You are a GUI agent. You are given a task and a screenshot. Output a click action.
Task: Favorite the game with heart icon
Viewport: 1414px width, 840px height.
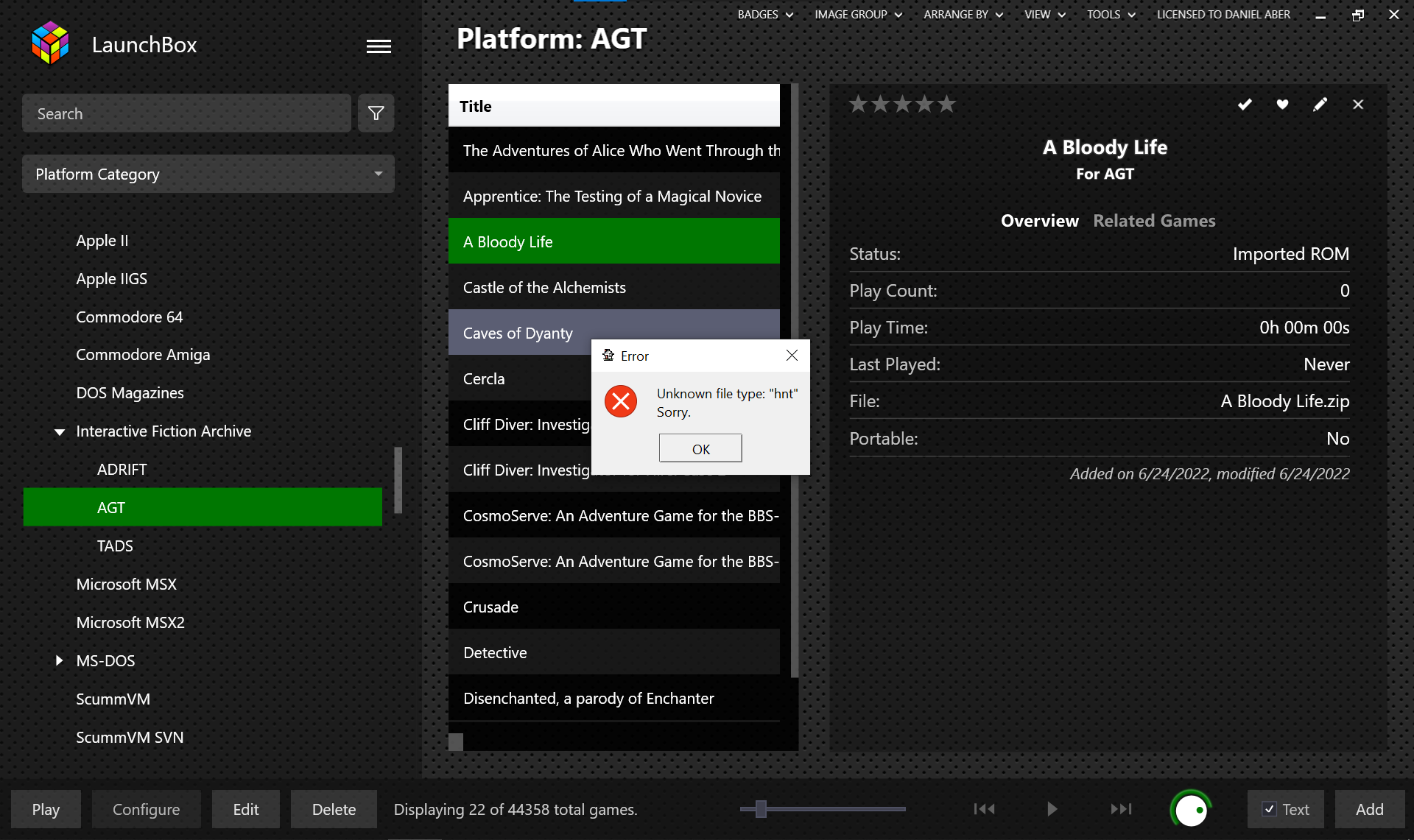click(x=1282, y=105)
